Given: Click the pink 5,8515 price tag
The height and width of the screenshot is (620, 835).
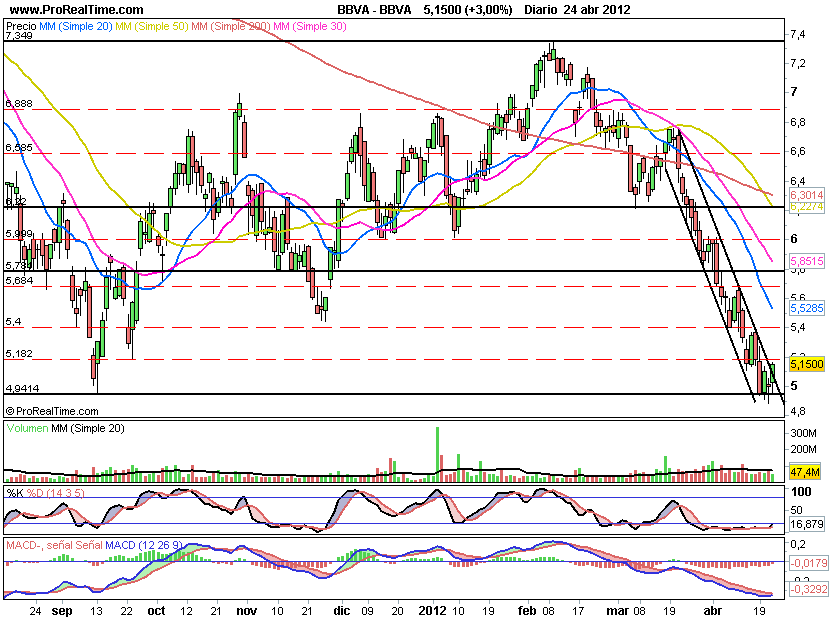Looking at the screenshot, I should pos(806,256).
